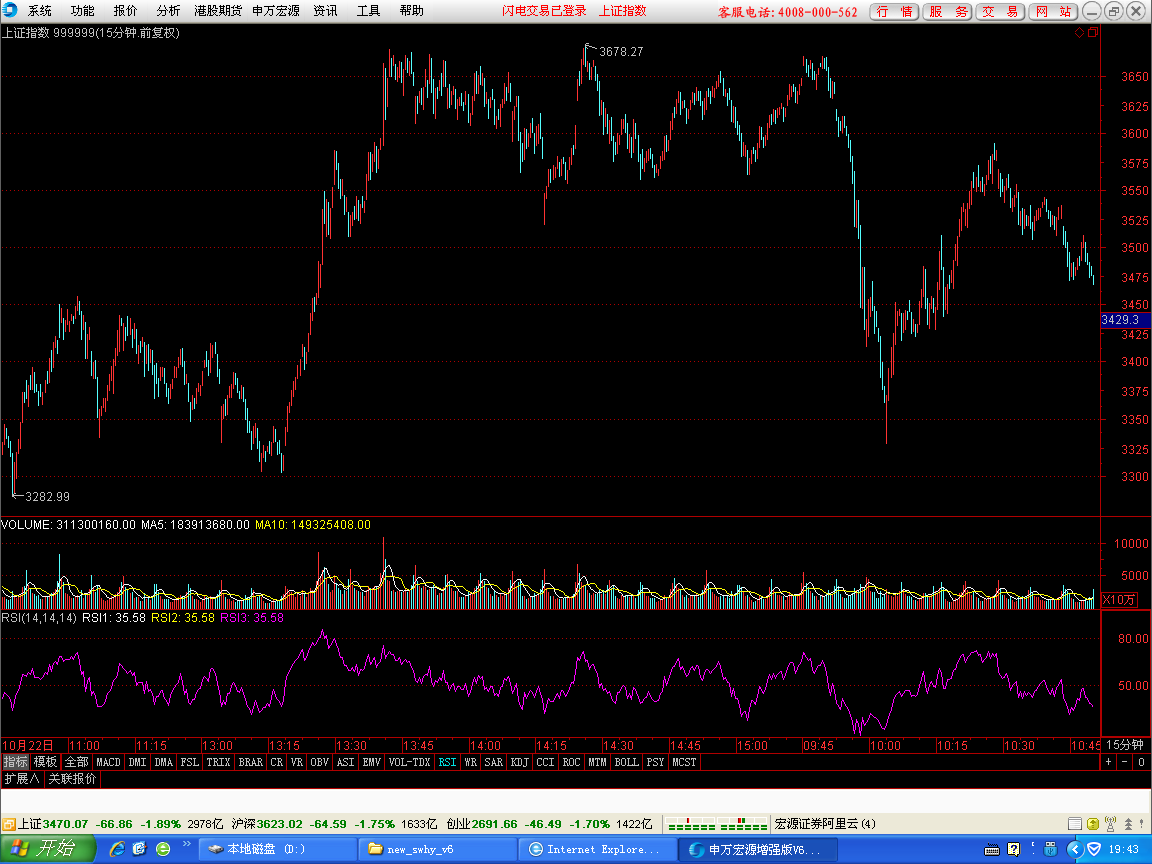
Task: Switch to the BOLL indicator
Action: pos(627,762)
